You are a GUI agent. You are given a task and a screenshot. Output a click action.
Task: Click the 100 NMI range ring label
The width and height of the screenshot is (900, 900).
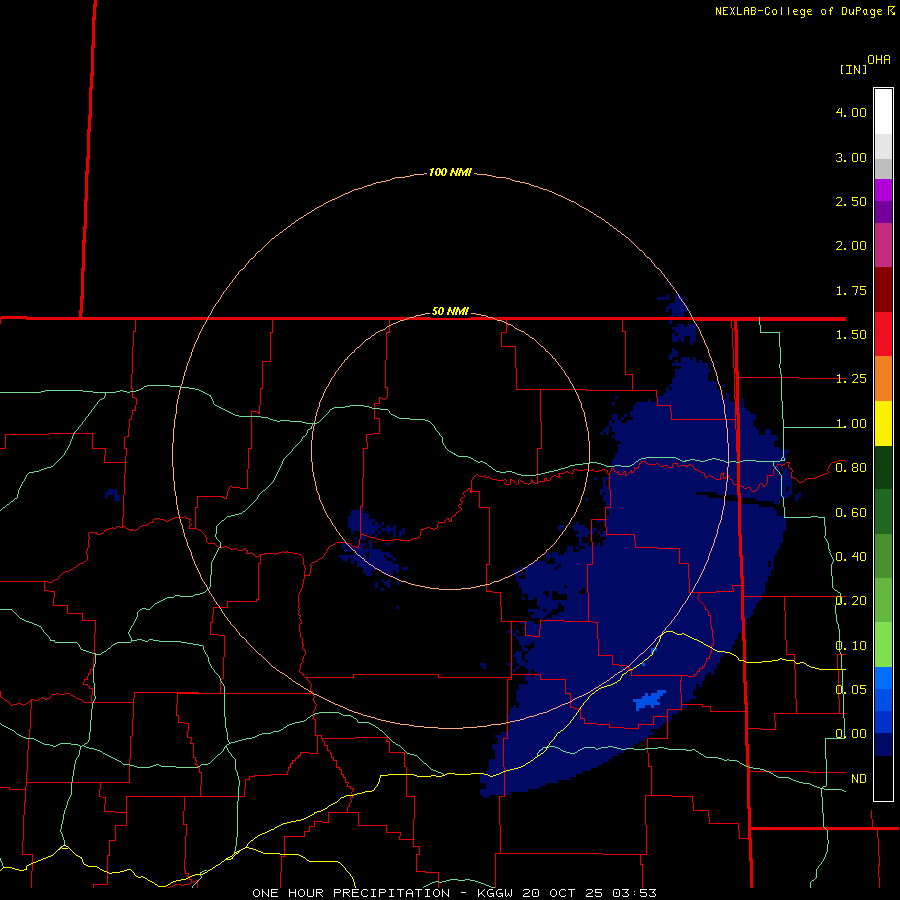click(x=450, y=172)
